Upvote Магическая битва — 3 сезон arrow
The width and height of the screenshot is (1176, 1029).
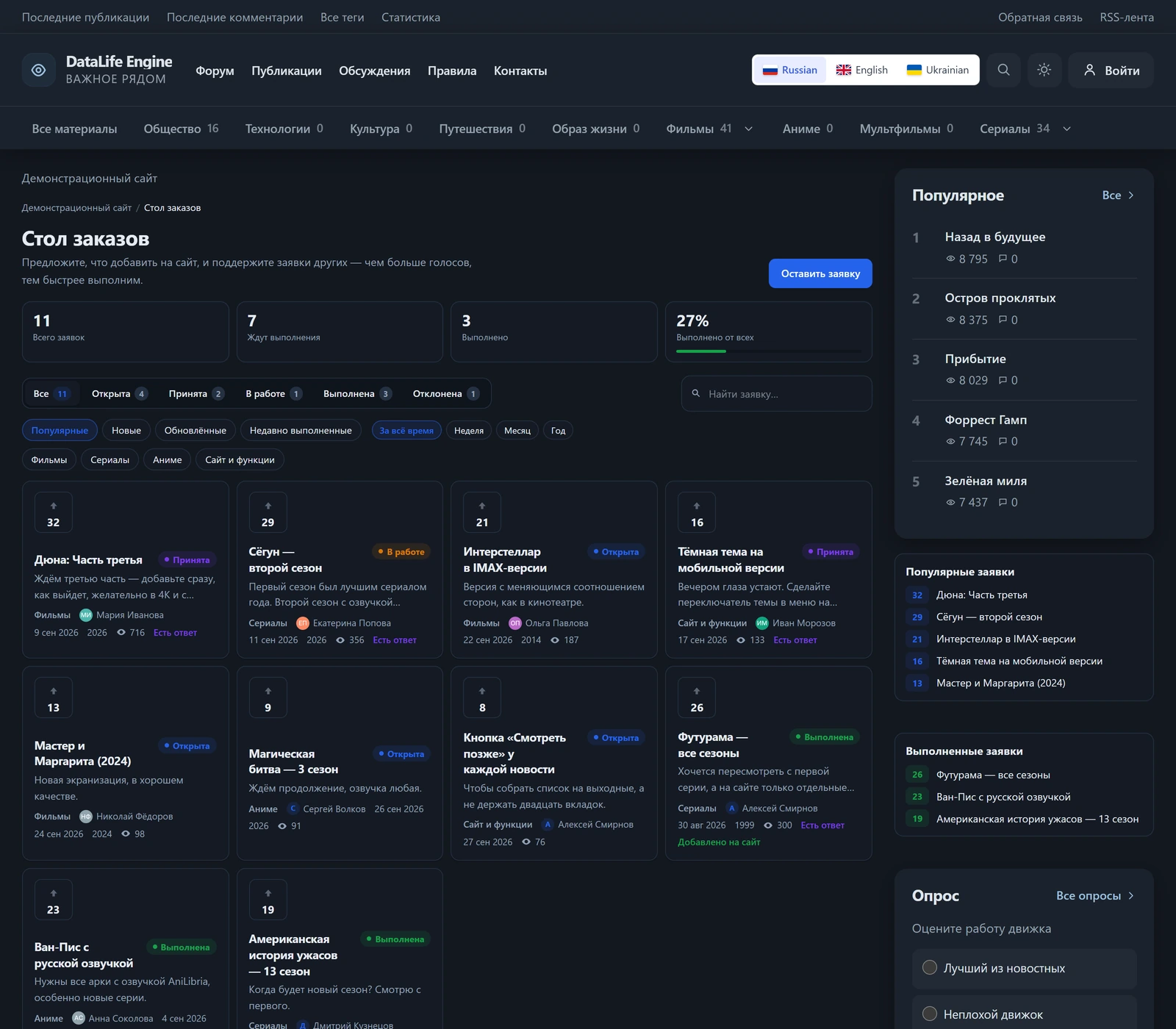click(x=268, y=698)
